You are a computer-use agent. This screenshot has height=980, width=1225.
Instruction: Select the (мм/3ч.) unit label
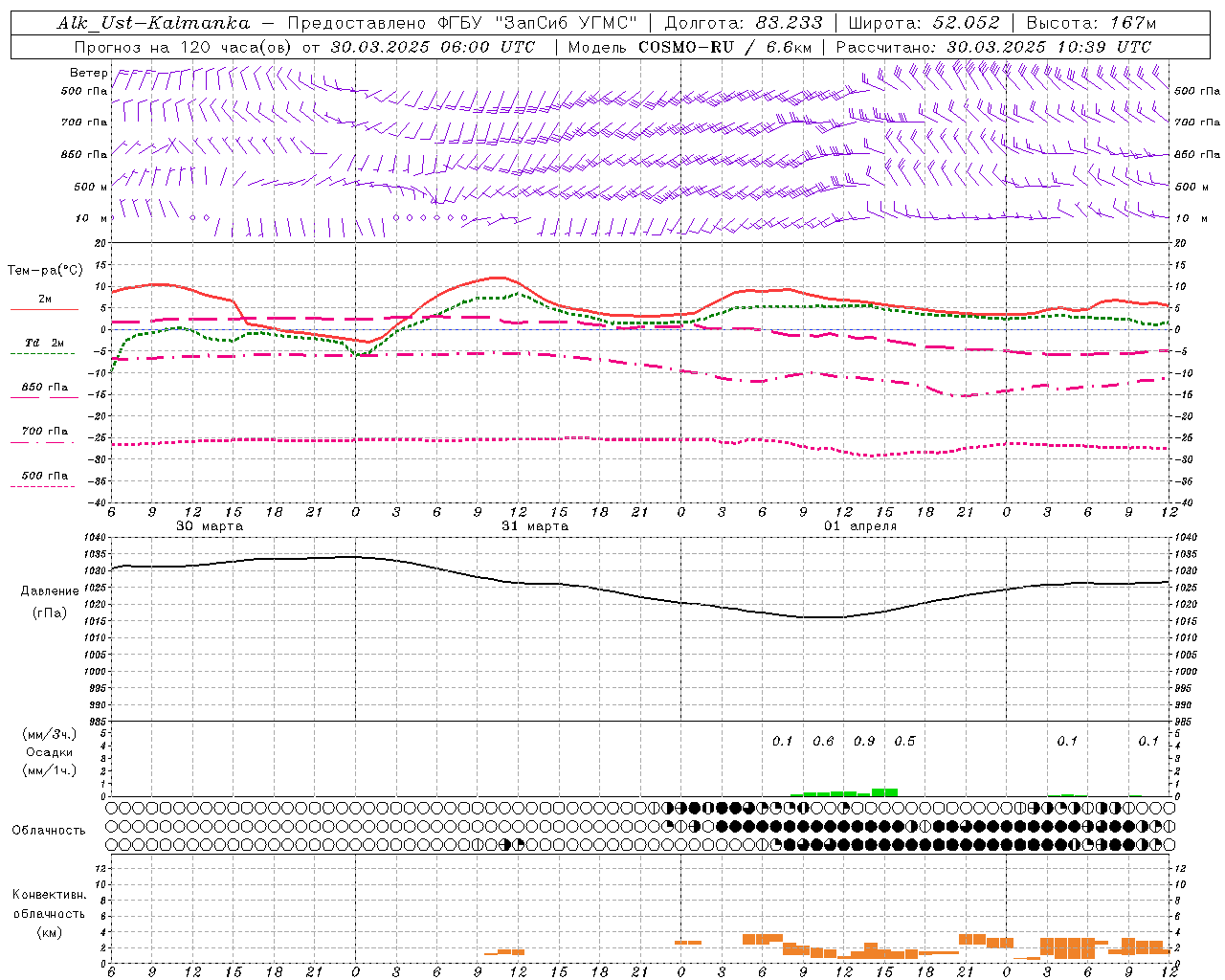click(x=49, y=734)
